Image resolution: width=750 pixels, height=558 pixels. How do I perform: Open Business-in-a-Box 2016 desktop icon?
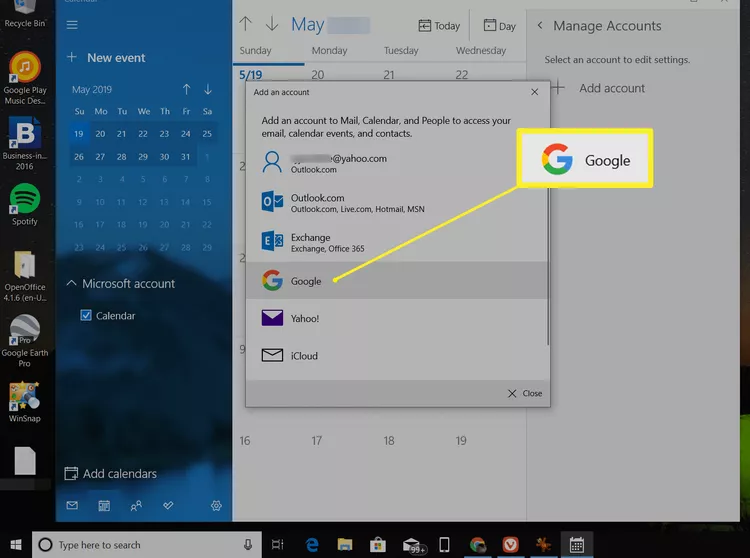click(24, 143)
